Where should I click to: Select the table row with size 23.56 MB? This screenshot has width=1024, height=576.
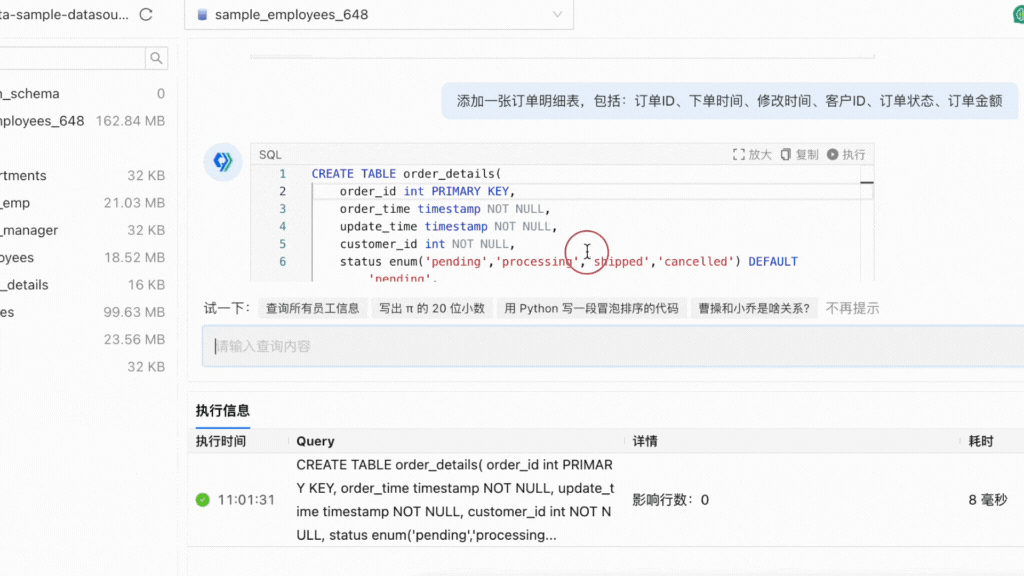pos(82,340)
